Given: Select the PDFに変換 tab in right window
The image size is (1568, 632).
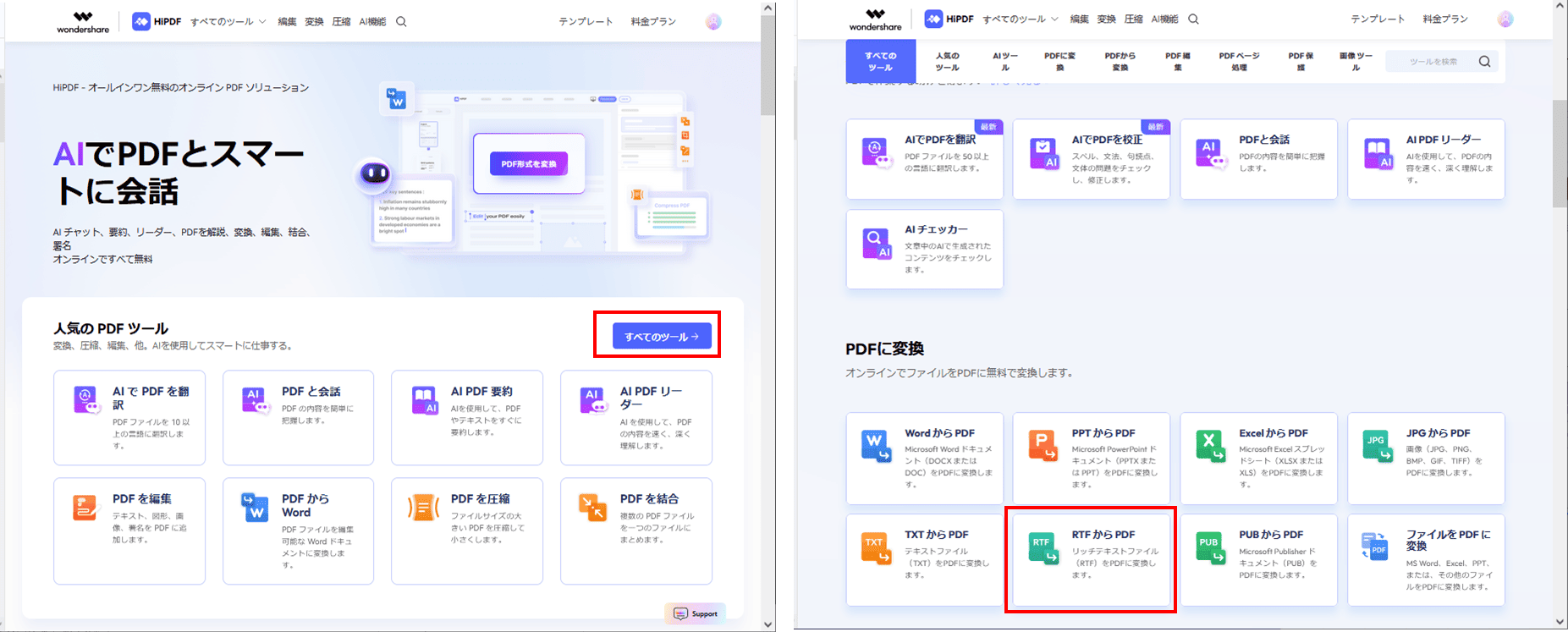Looking at the screenshot, I should tap(1059, 61).
